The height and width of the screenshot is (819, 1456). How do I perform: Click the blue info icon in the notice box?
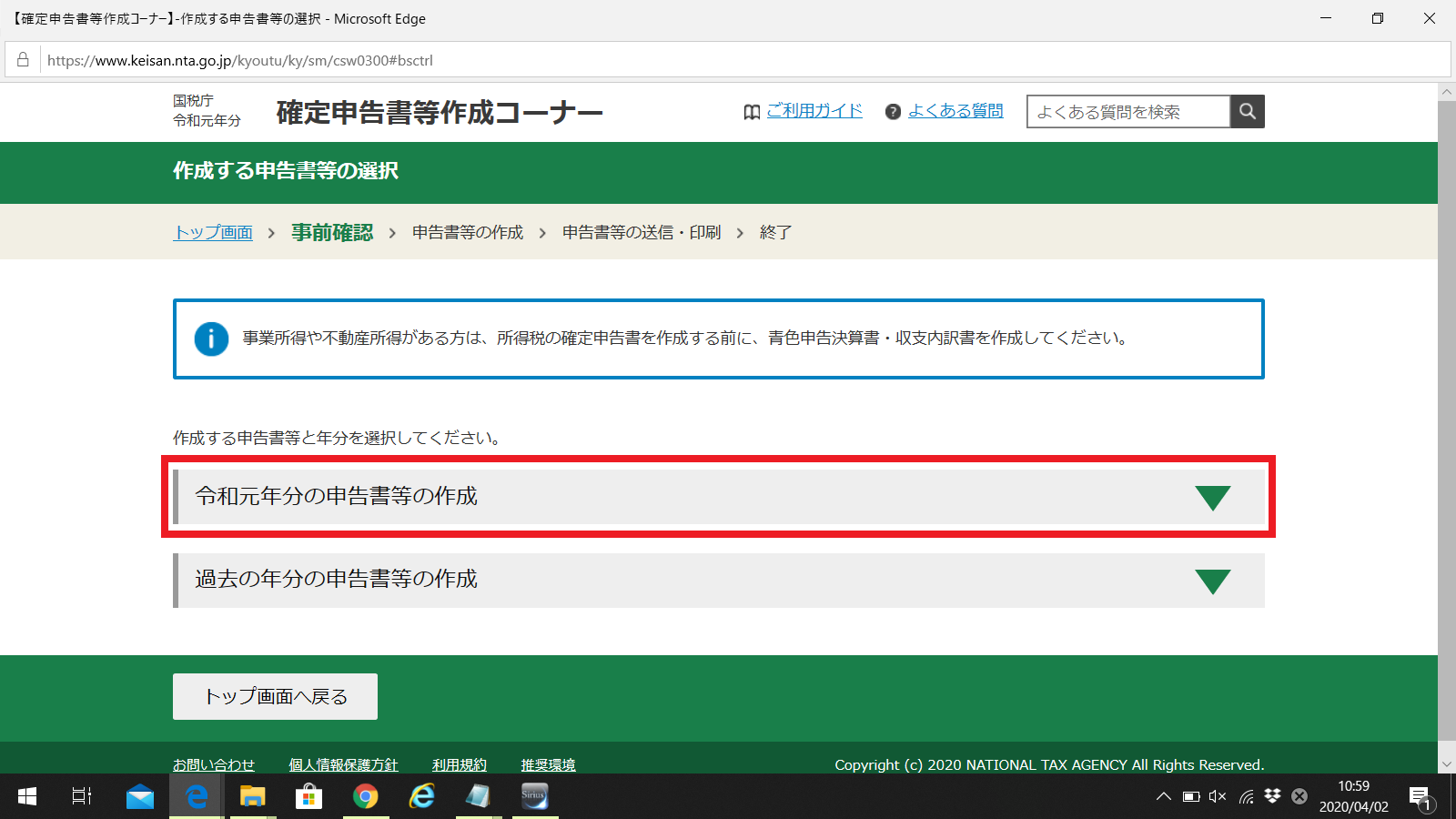pos(210,339)
